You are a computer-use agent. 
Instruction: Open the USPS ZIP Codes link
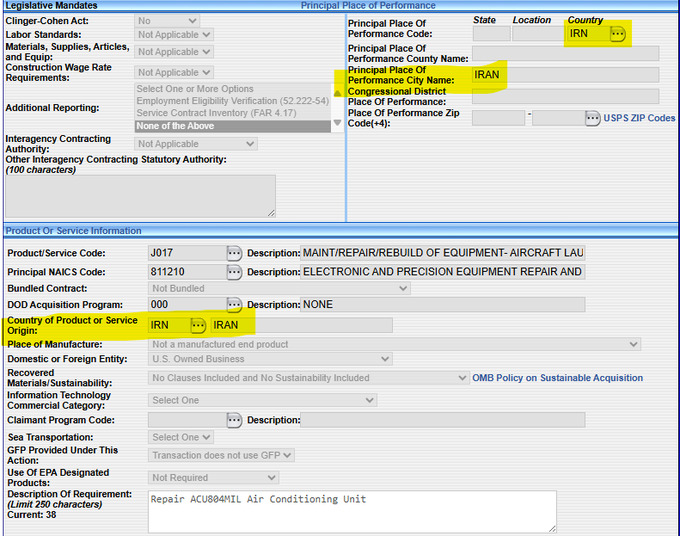[x=639, y=118]
